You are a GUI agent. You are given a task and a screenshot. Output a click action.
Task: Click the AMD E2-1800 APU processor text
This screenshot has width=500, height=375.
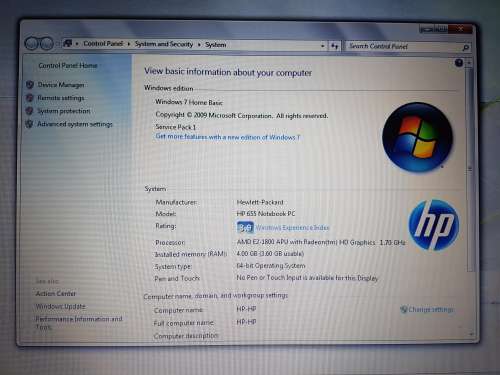tap(321, 242)
